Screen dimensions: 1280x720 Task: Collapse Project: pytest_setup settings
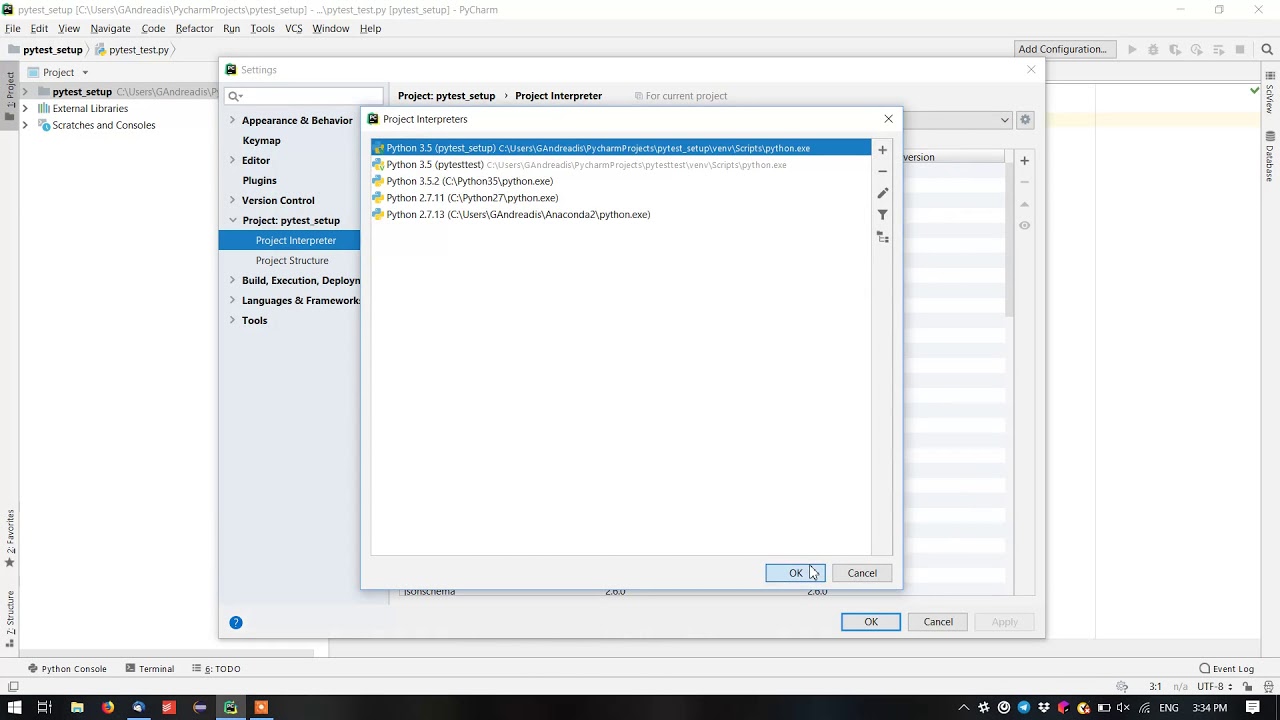tap(232, 220)
